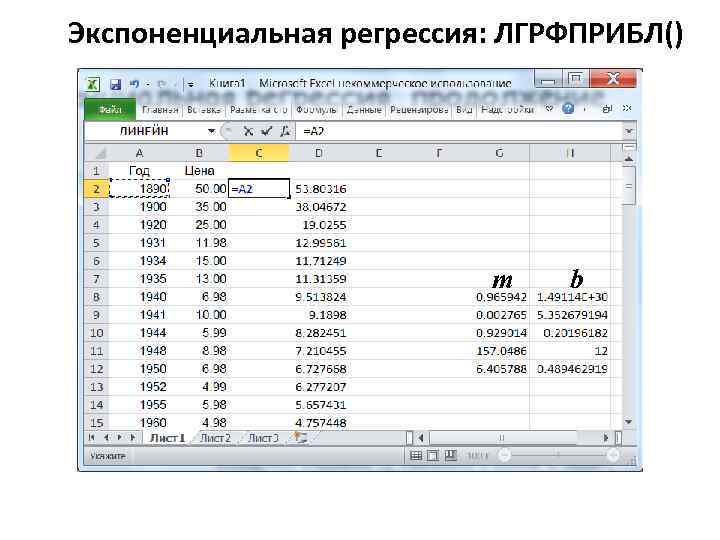Switch to Page Break Preview icon
Image resolution: width=720 pixels, height=540 pixels.
[450, 456]
